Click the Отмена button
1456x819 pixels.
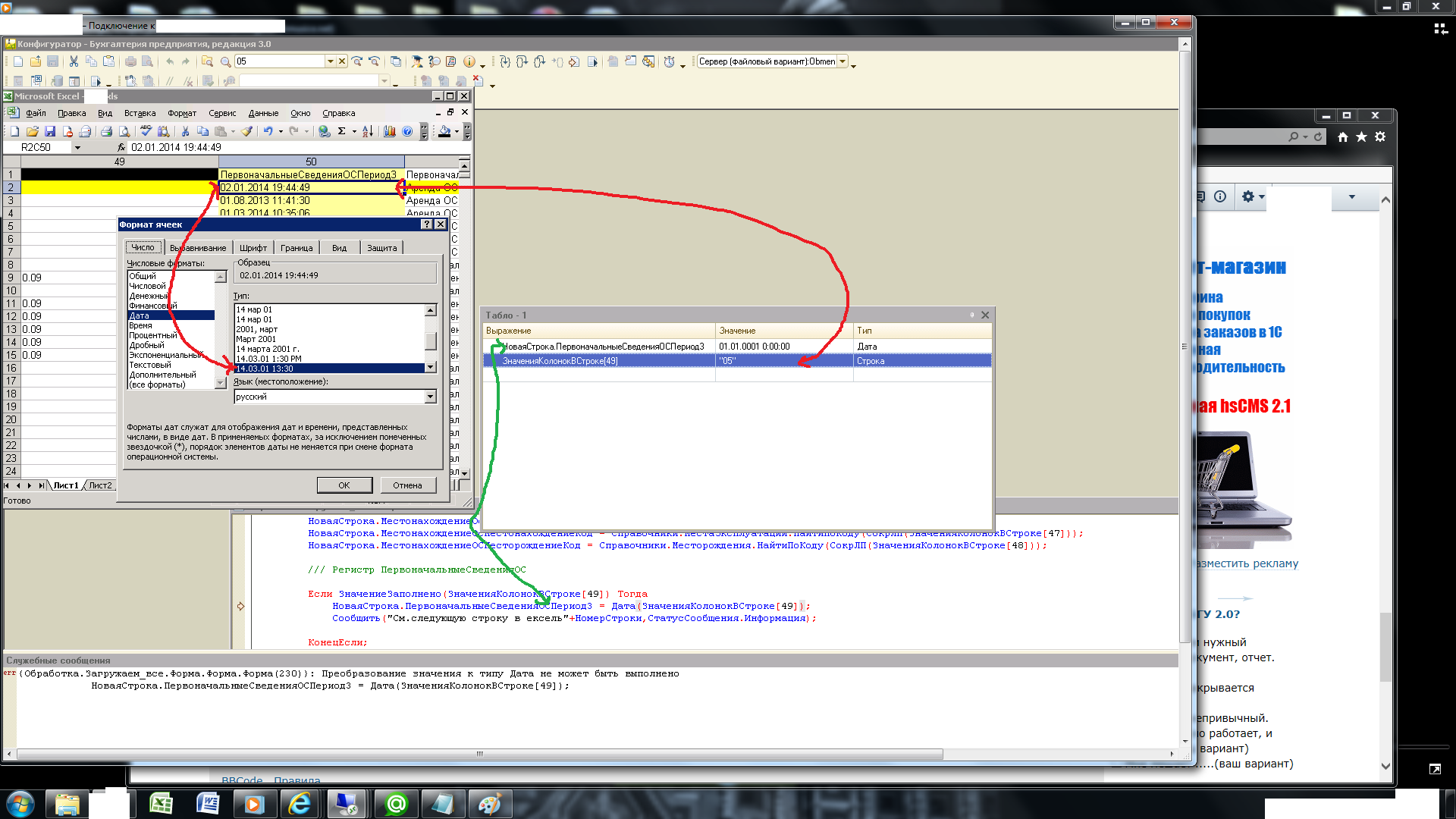[x=407, y=485]
